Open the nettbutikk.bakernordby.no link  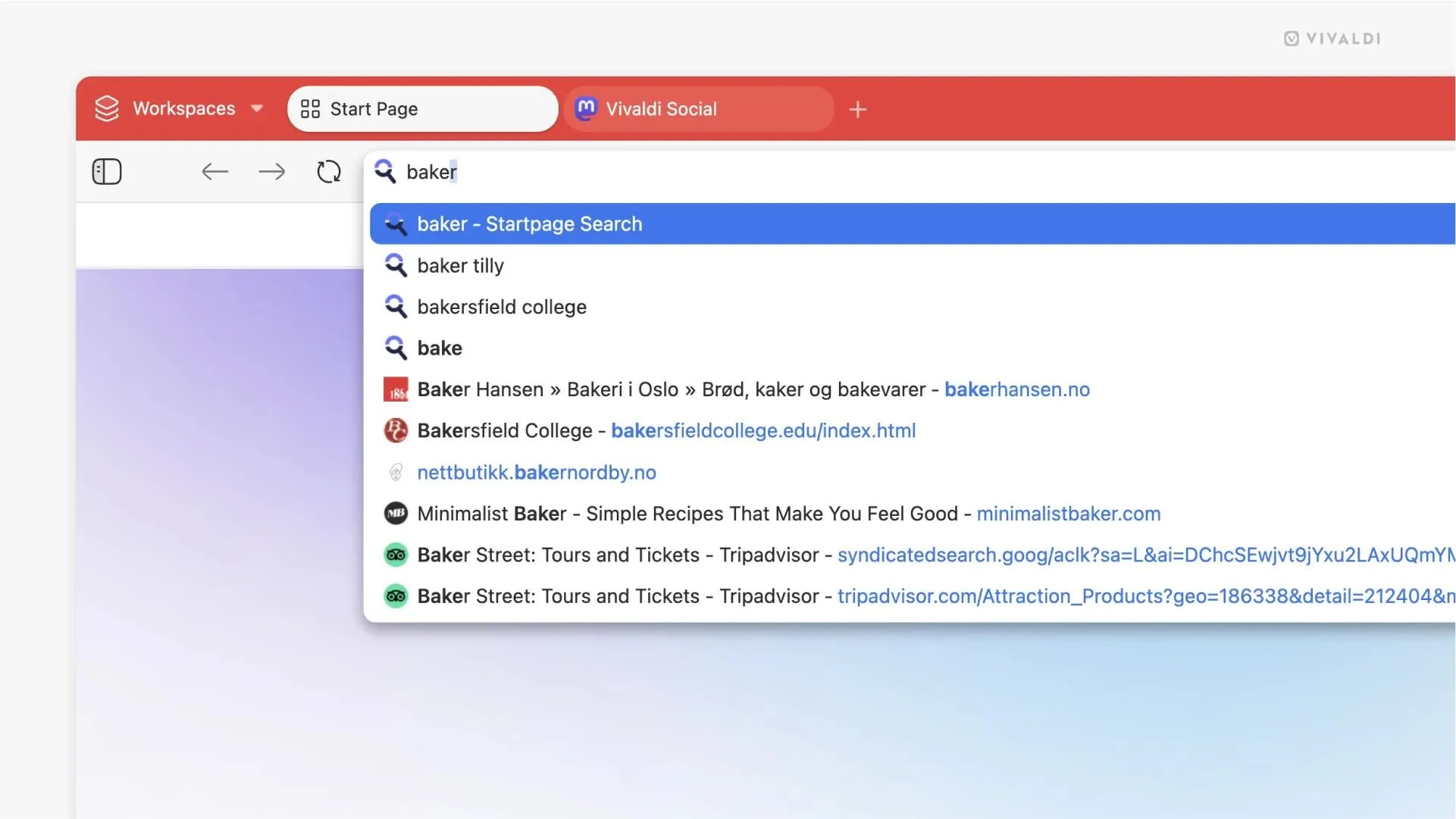[x=537, y=473]
